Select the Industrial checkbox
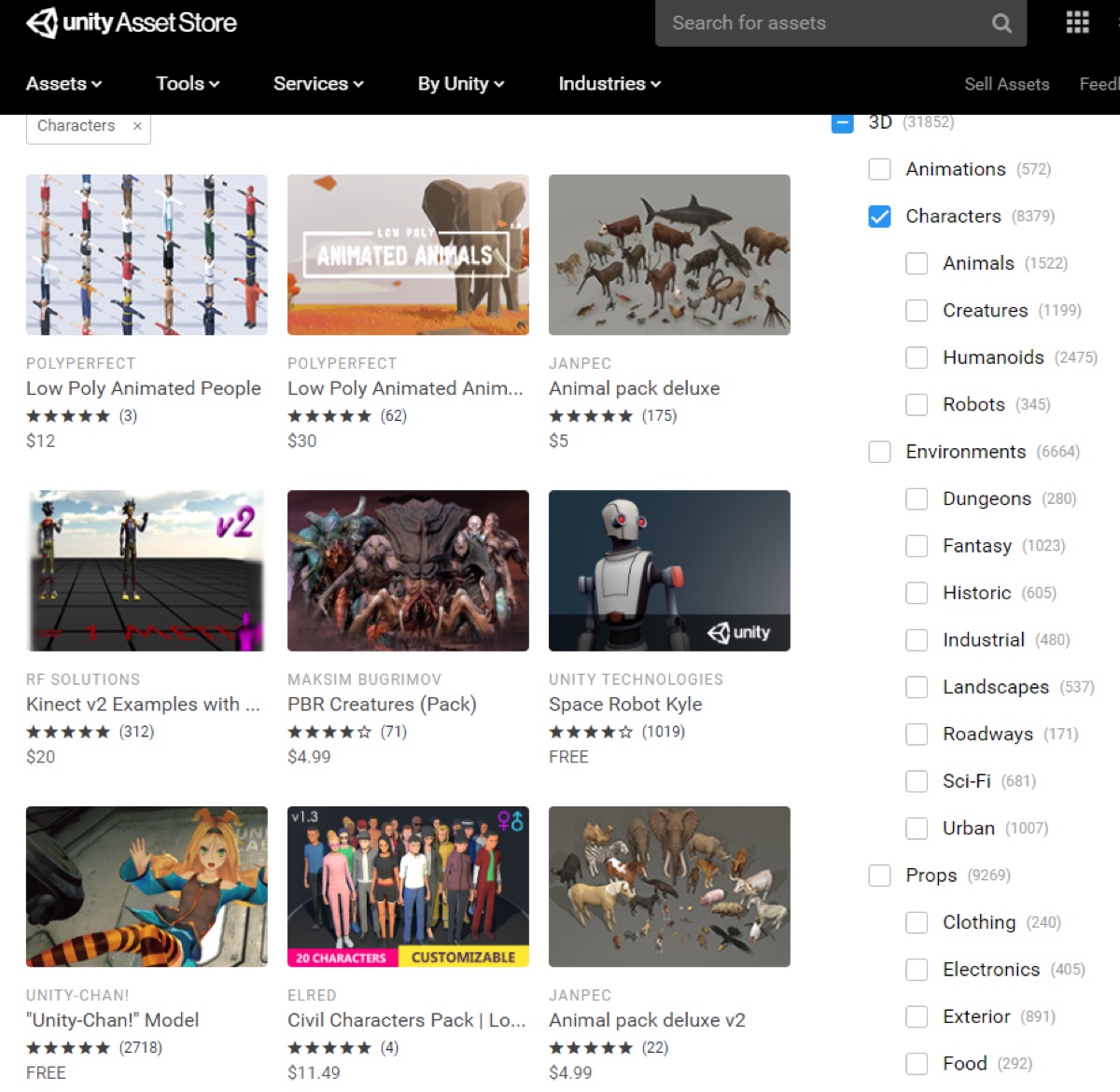The image size is (1120, 1092). (x=917, y=640)
